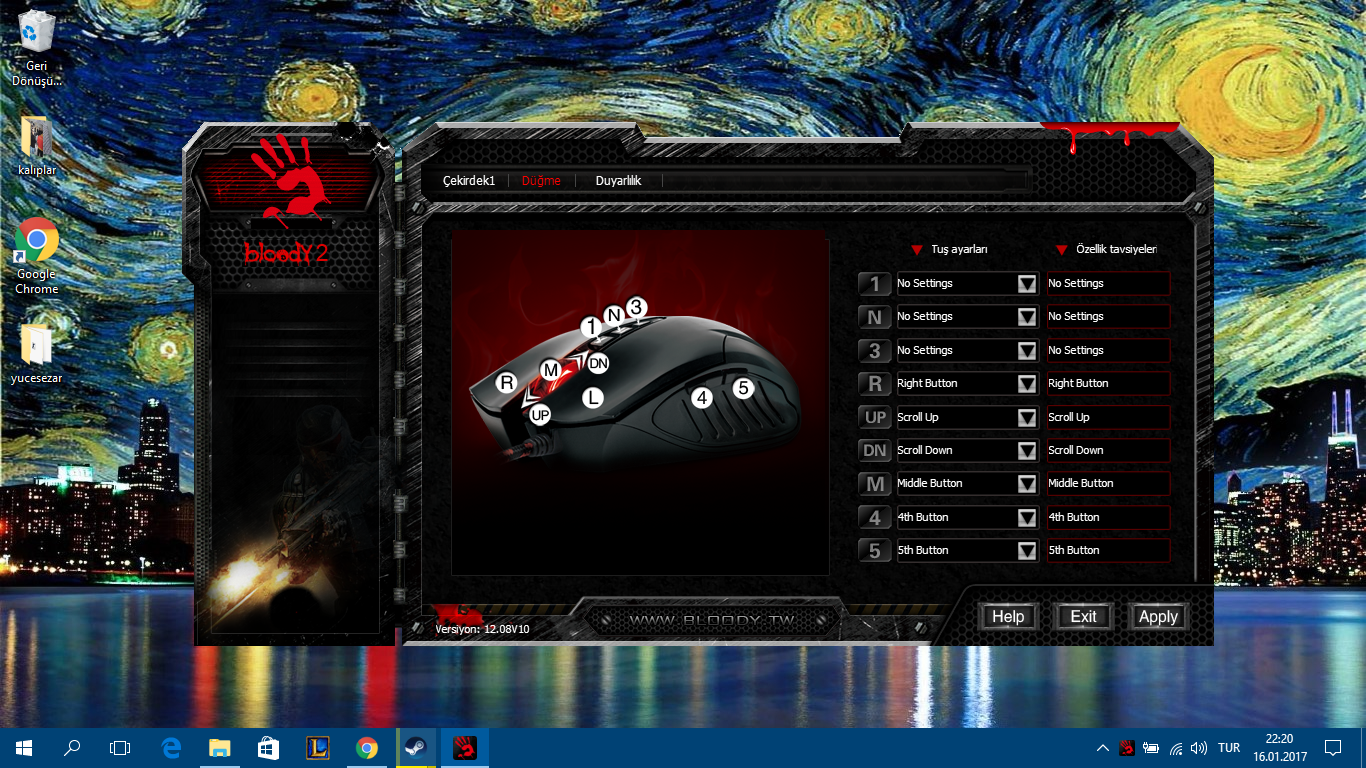Click the Versiyon: 12.08V10 text
Screen dimensions: 1366x768
click(x=482, y=629)
